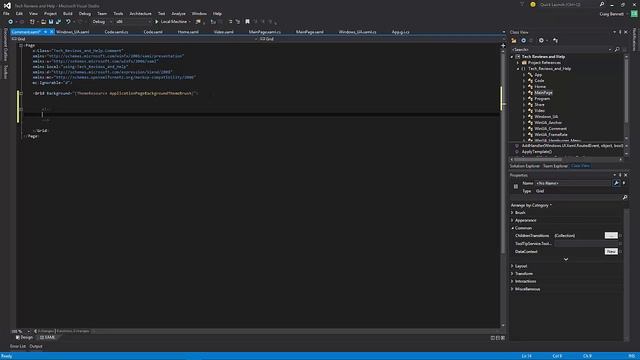Toggle the bookmark icon in the toolbar

point(247,22)
